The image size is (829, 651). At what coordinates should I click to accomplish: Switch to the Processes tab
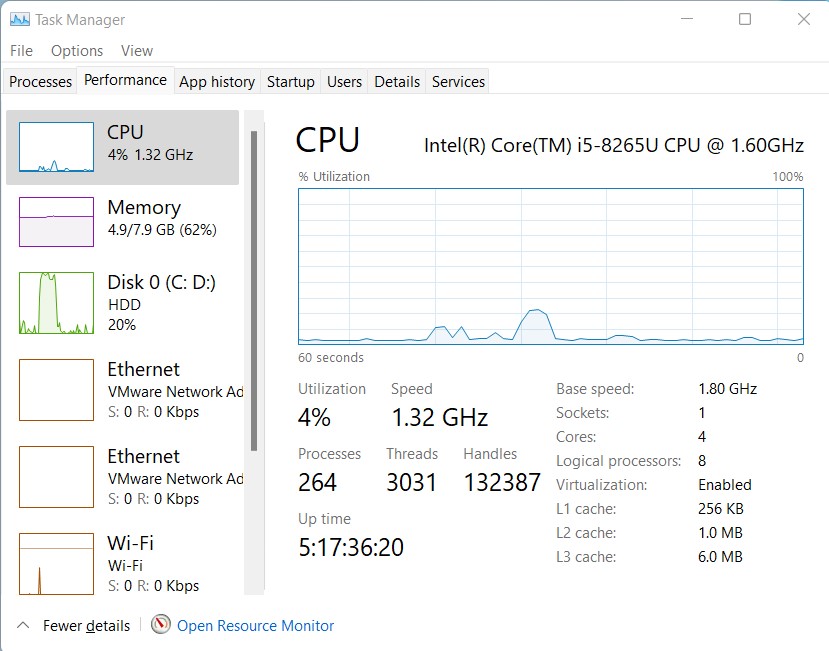(x=39, y=81)
